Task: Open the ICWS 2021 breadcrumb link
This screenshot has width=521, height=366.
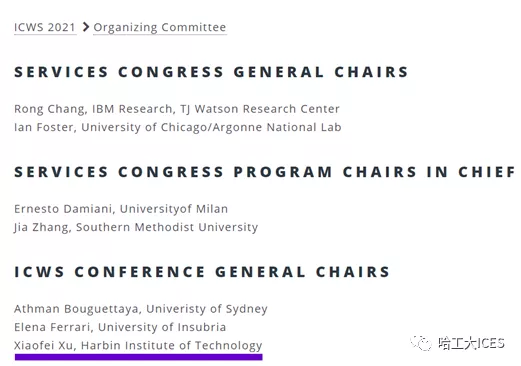Action: point(45,27)
